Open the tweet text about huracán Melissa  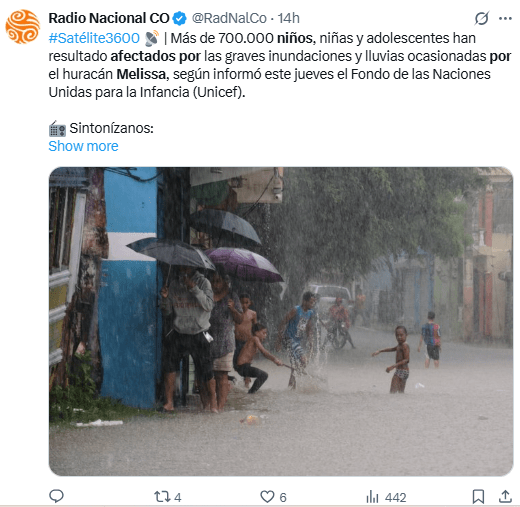pyautogui.click(x=279, y=65)
